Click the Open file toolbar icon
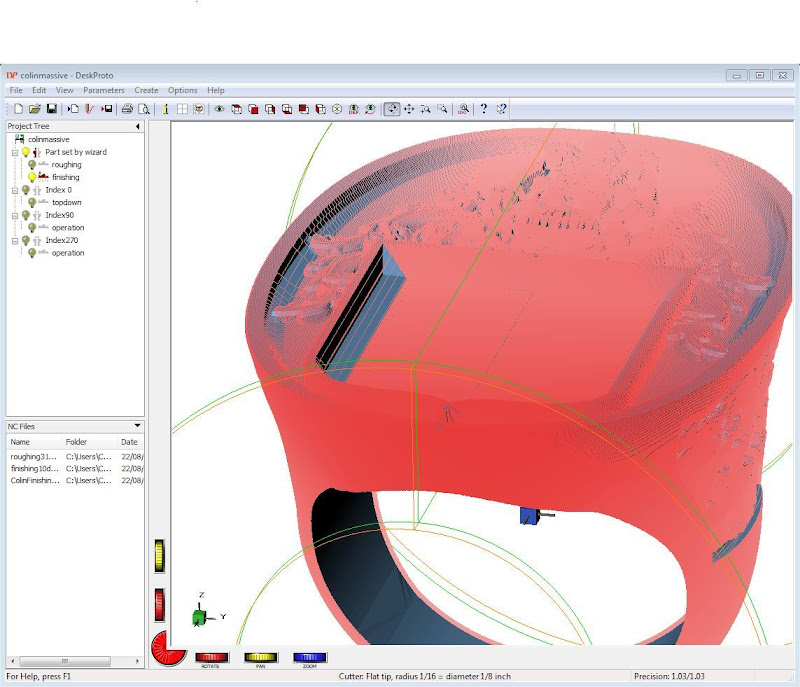Image resolution: width=800 pixels, height=687 pixels. 35,108
